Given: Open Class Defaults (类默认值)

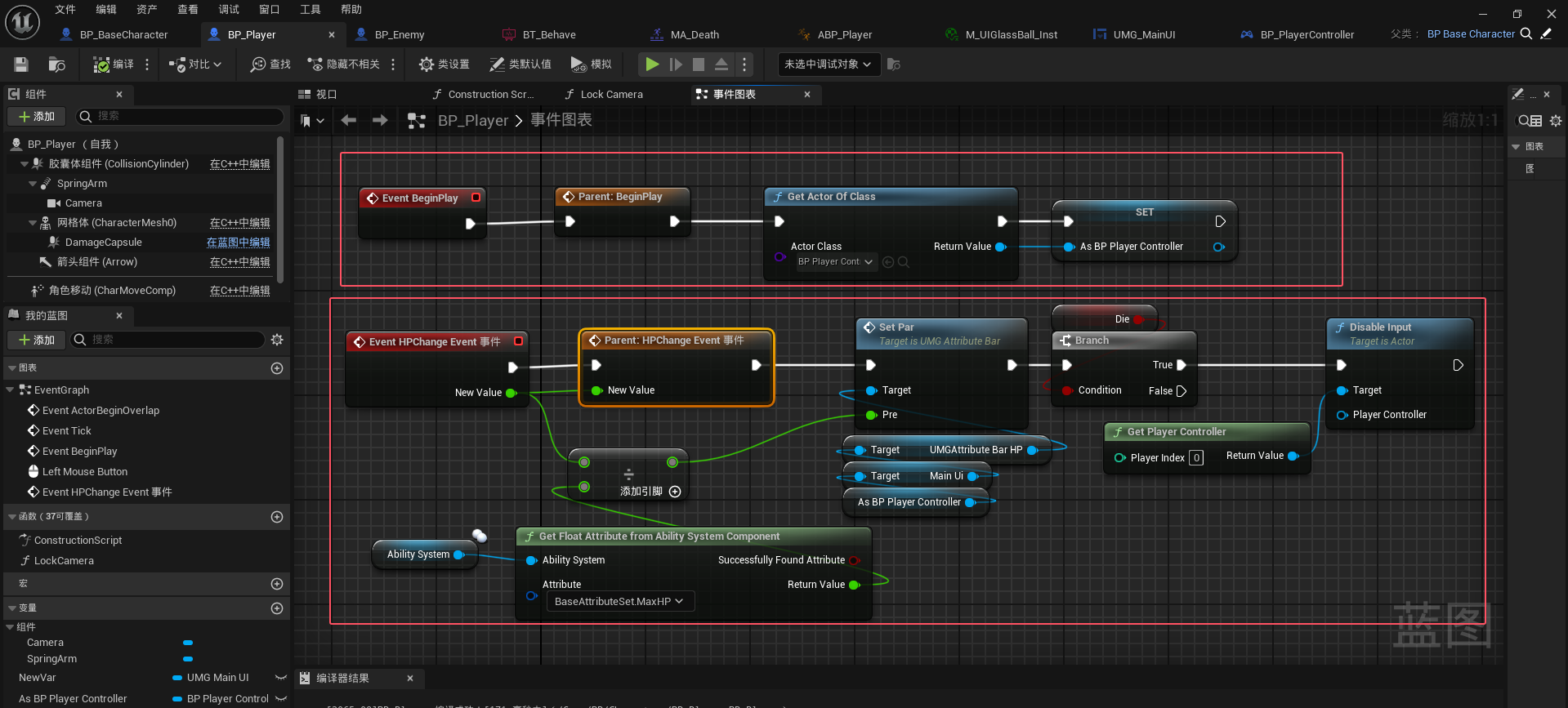Looking at the screenshot, I should click(520, 65).
